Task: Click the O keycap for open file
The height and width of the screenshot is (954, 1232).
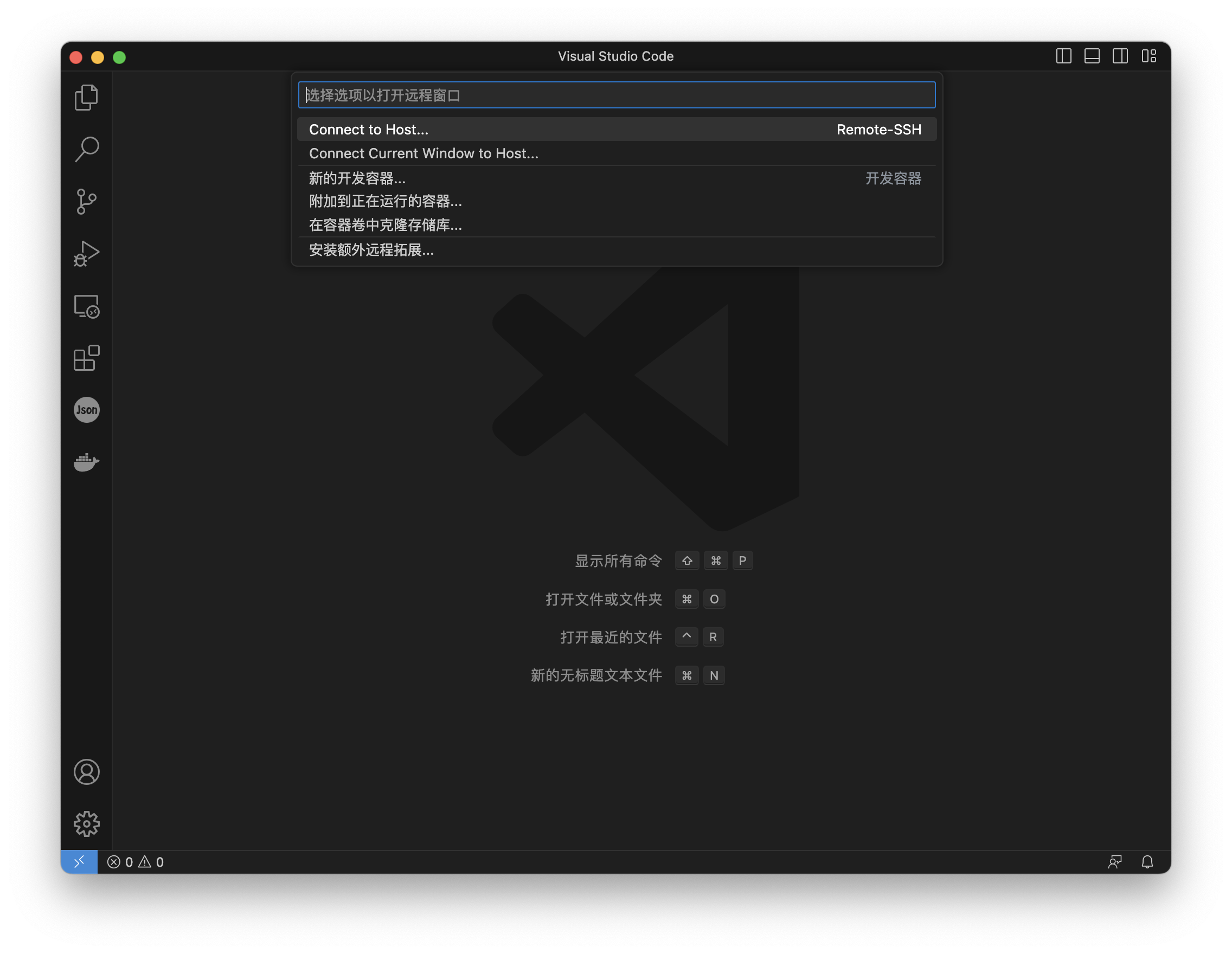Action: tap(714, 599)
